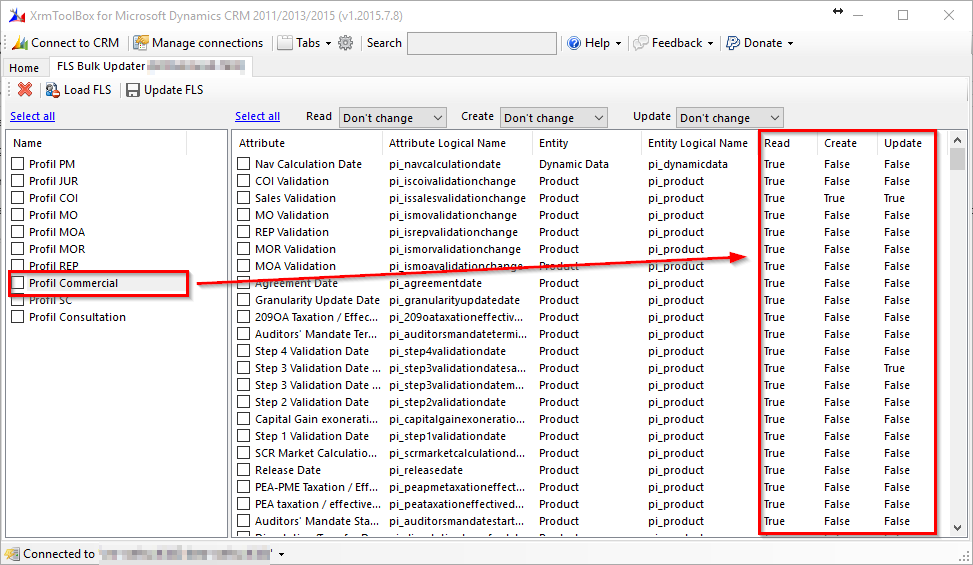973x565 pixels.
Task: Check the Profil PM checkbox
Action: tap(17, 164)
